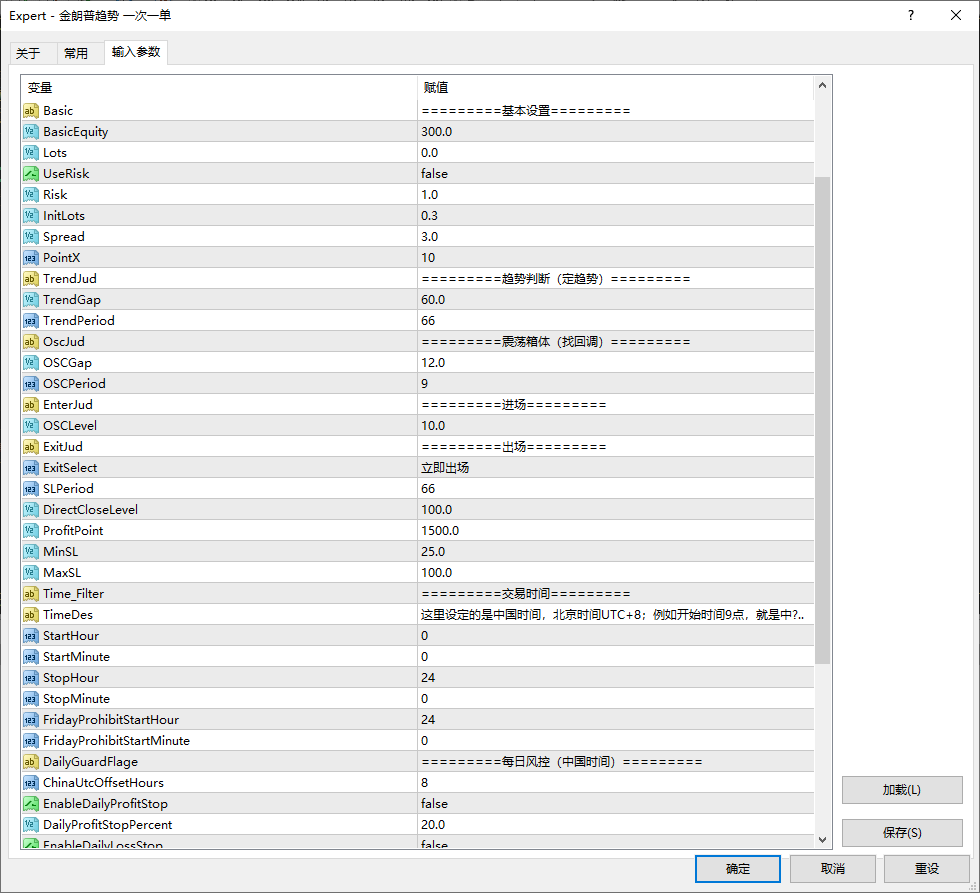This screenshot has height=893, width=980.
Task: Click the integer icon beside SLPeriod
Action: 31,489
